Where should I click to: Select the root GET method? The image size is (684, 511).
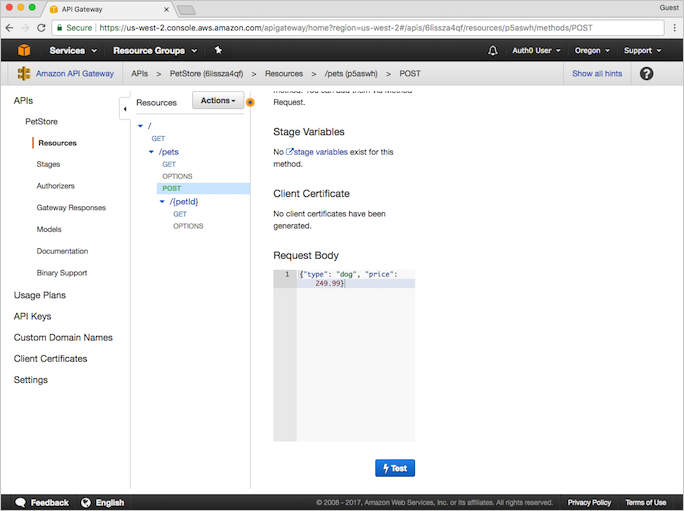(158, 138)
